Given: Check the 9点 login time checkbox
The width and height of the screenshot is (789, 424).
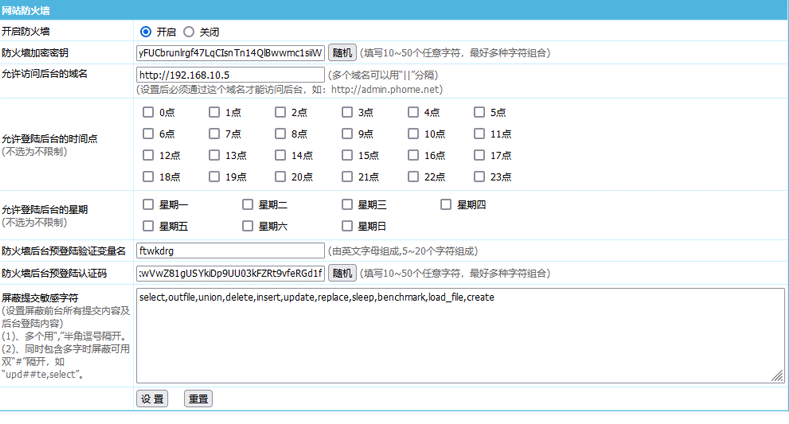Looking at the screenshot, I should click(348, 134).
